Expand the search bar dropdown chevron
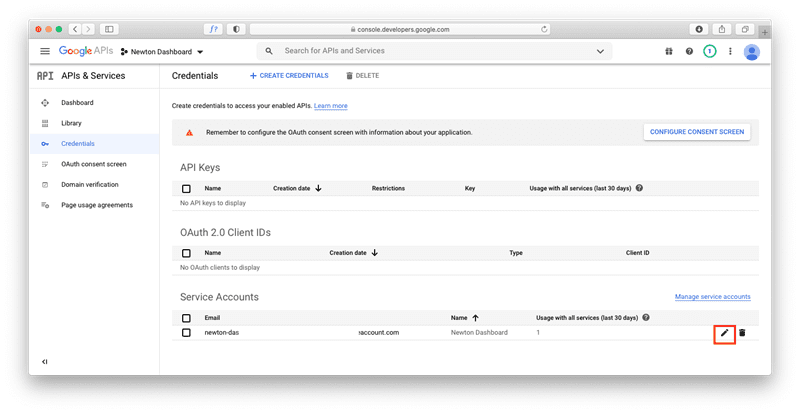Screen dimensions: 800x413 point(601,51)
